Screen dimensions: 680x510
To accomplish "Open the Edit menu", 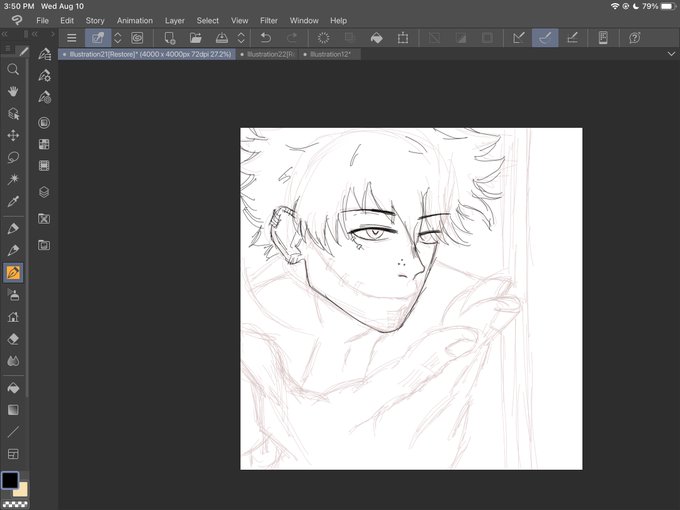I will point(67,20).
